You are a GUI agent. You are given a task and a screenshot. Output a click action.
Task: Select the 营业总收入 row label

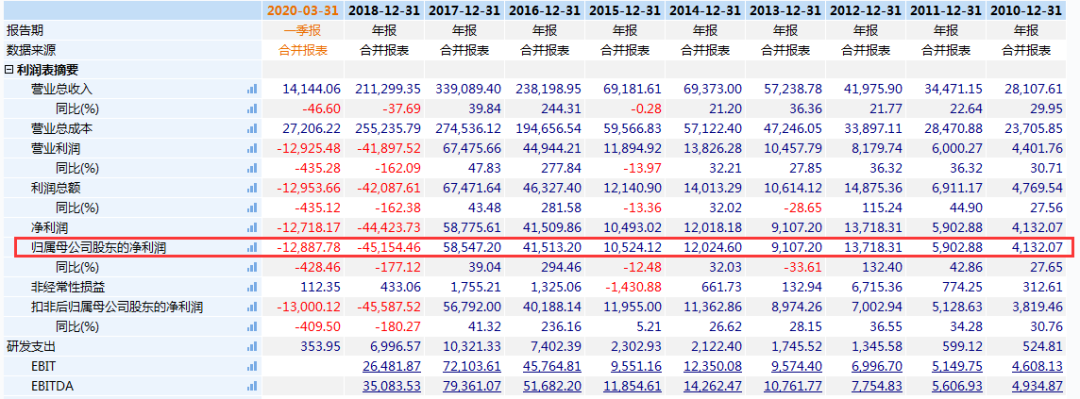click(61, 89)
